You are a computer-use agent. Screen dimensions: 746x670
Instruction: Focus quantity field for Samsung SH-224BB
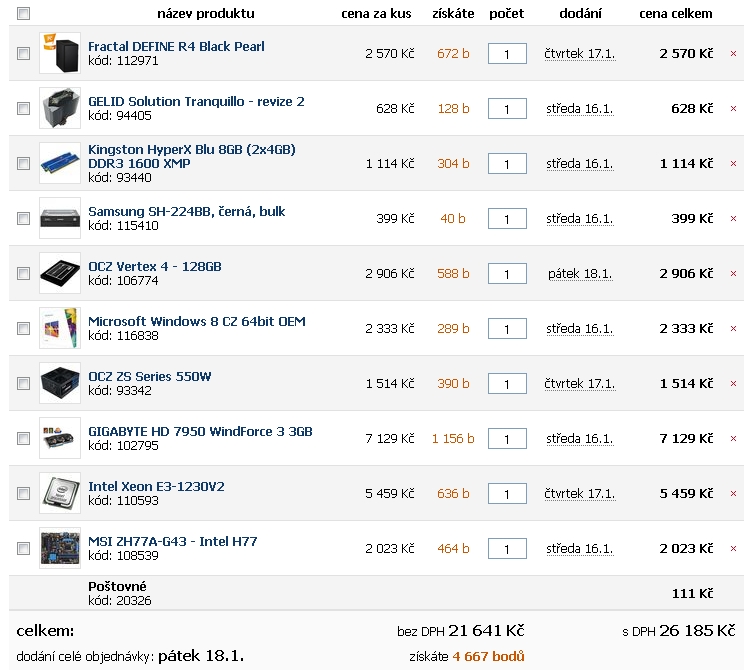(507, 218)
